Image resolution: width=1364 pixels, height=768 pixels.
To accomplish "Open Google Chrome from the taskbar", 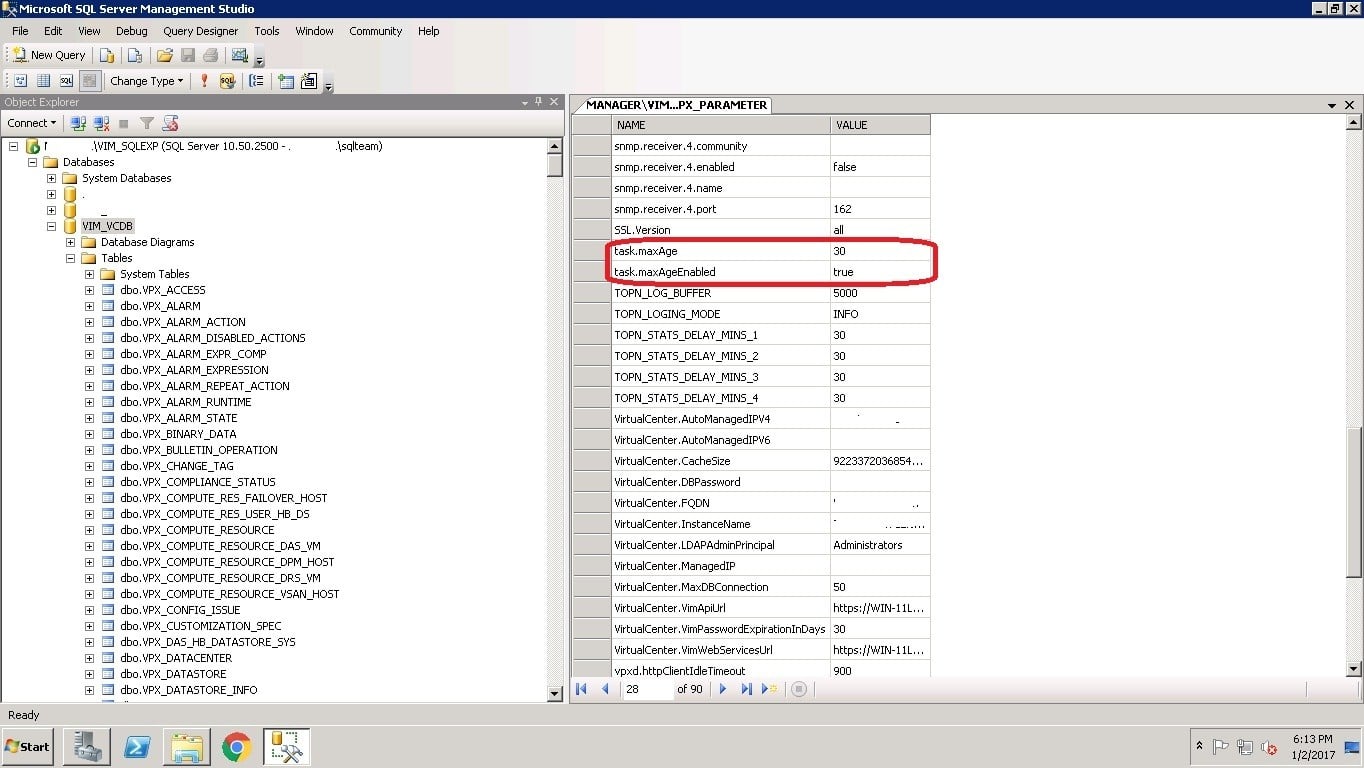I will tap(236, 747).
